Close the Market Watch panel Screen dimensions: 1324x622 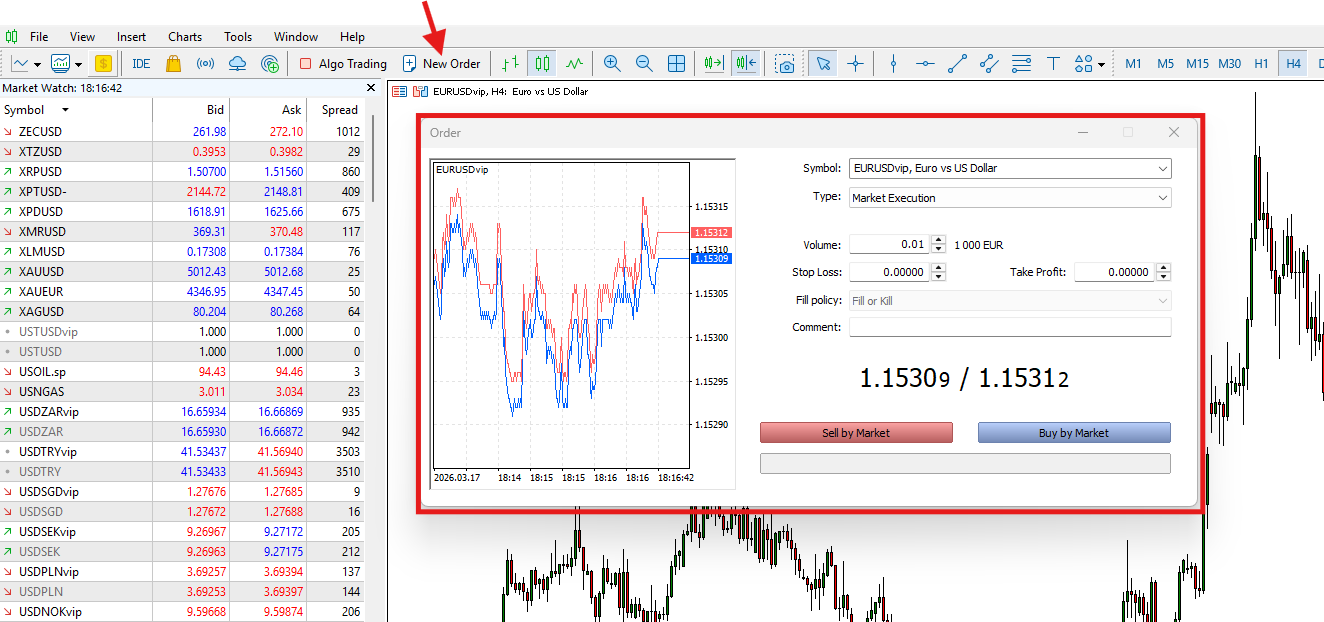point(373,88)
